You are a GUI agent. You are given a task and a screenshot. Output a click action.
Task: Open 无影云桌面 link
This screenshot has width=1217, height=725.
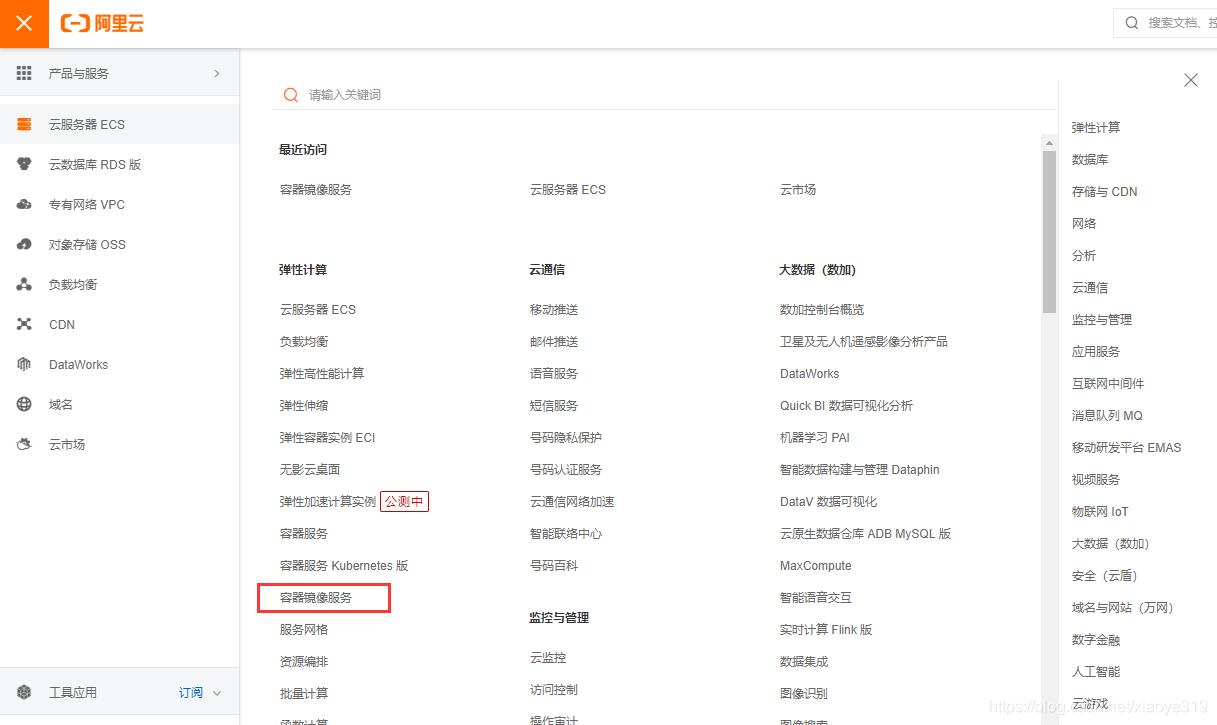click(x=310, y=469)
